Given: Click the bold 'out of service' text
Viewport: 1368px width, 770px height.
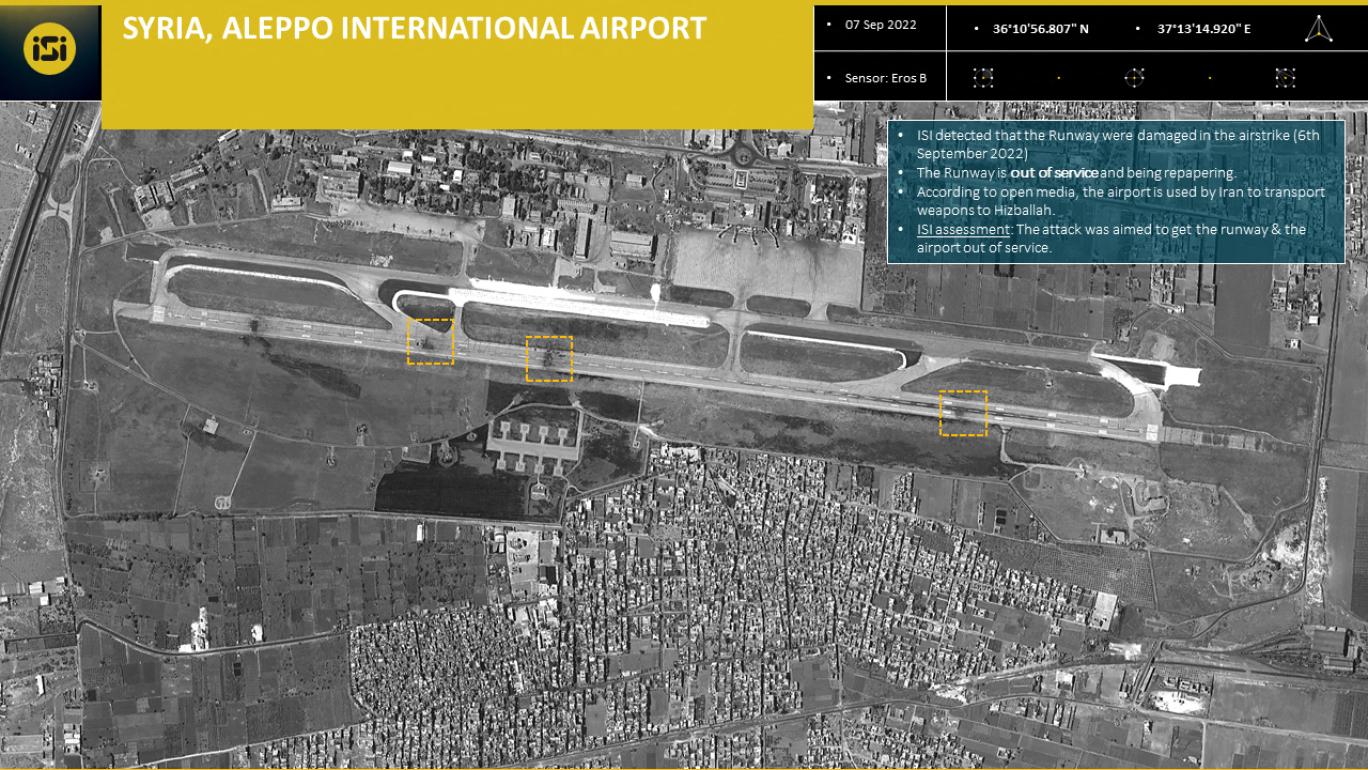Looking at the screenshot, I should click(1054, 173).
